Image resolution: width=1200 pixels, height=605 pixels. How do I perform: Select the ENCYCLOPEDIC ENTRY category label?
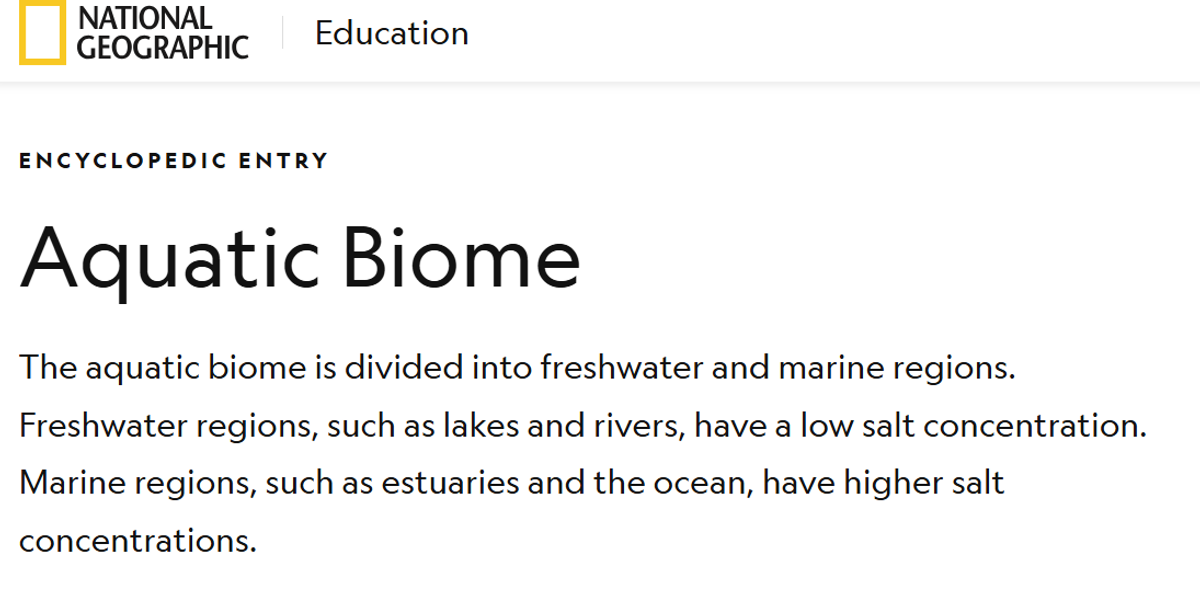173,160
